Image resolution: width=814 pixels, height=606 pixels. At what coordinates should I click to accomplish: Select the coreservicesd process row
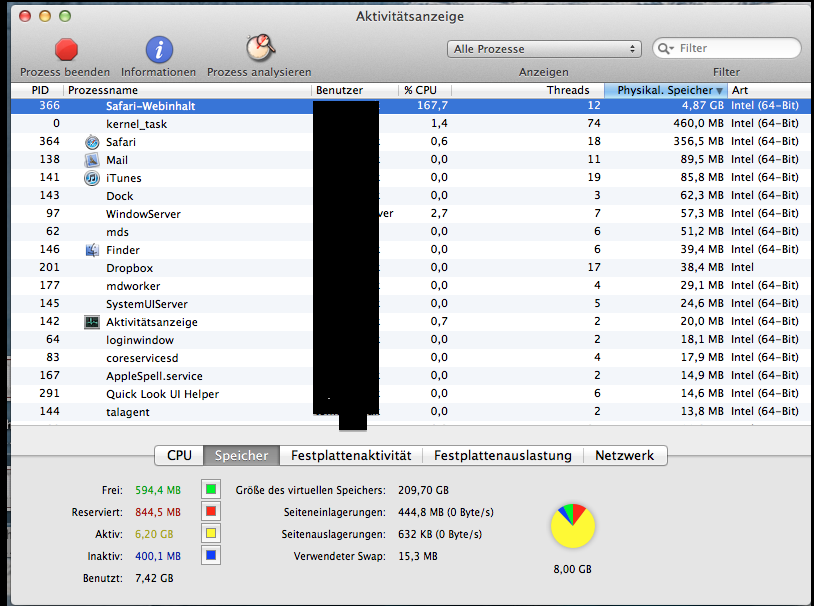[x=411, y=358]
